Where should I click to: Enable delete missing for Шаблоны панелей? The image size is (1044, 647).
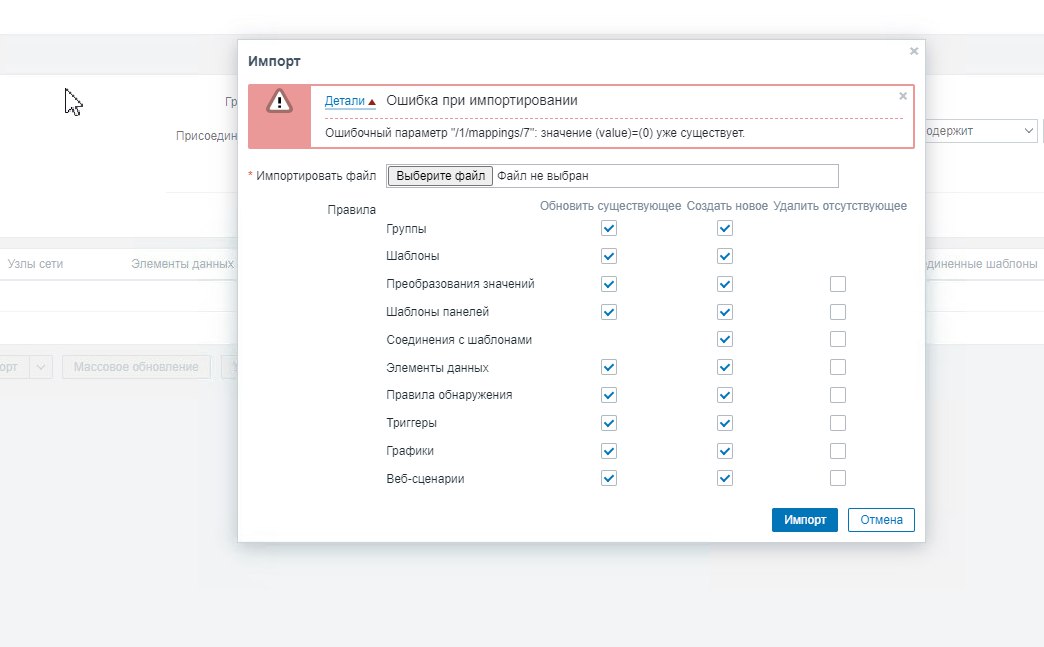click(838, 312)
